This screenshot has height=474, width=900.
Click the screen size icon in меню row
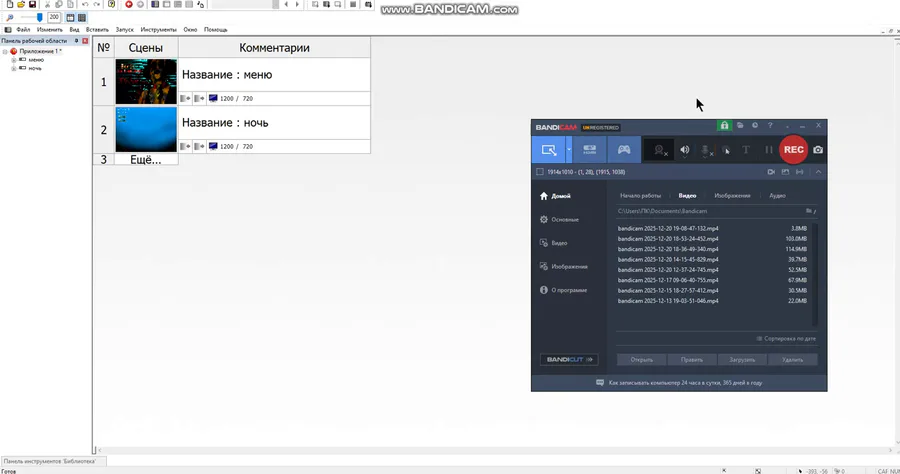[213, 98]
